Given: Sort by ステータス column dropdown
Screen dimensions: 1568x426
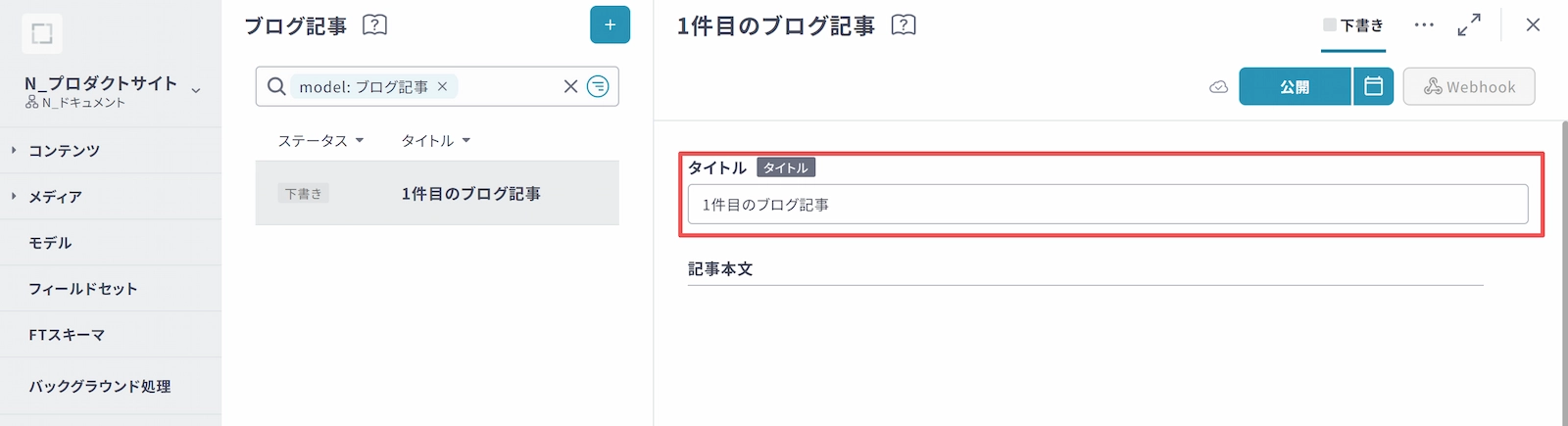Looking at the screenshot, I should (x=320, y=141).
